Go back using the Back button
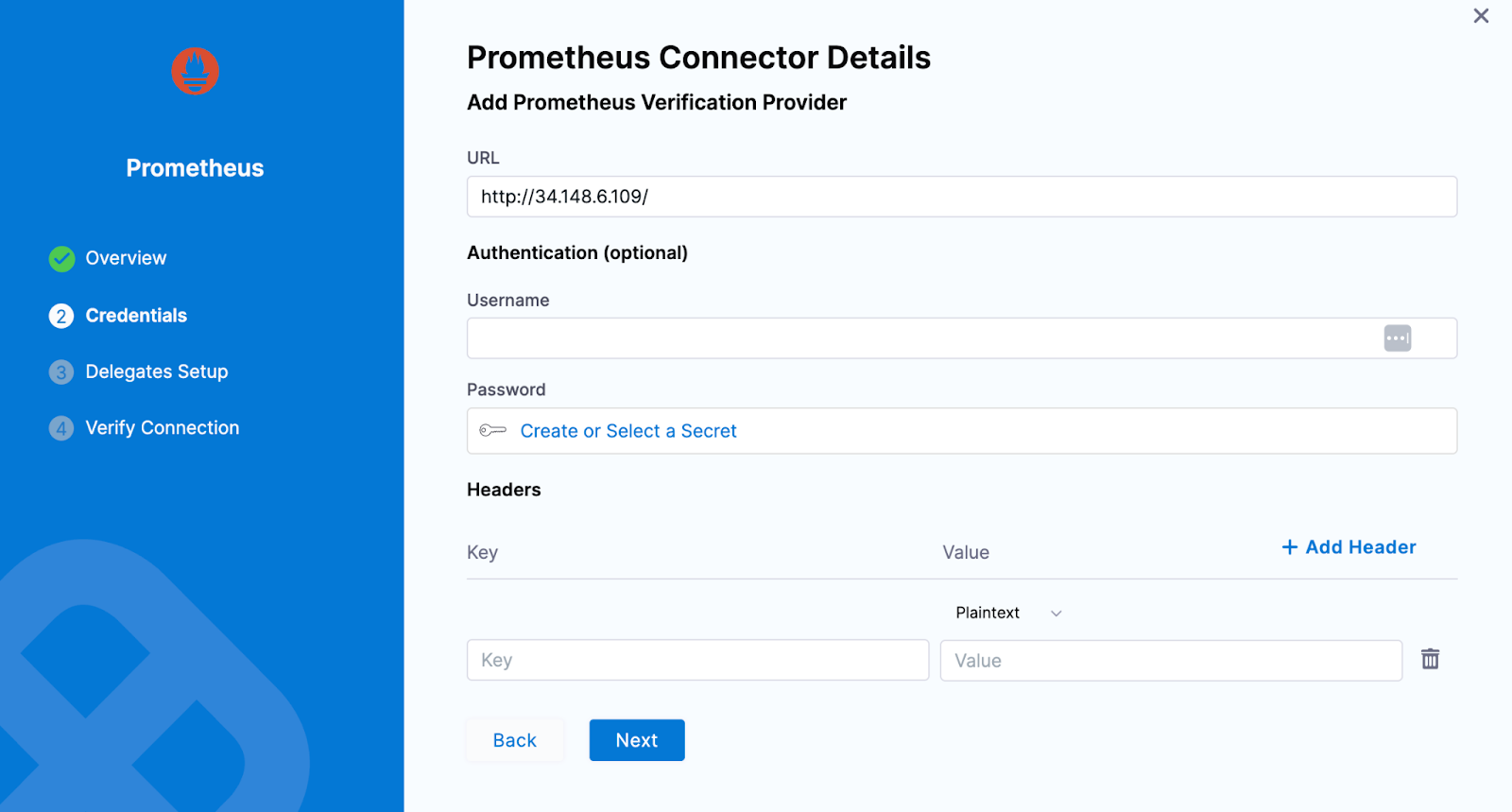This screenshot has width=1512, height=812. (514, 739)
